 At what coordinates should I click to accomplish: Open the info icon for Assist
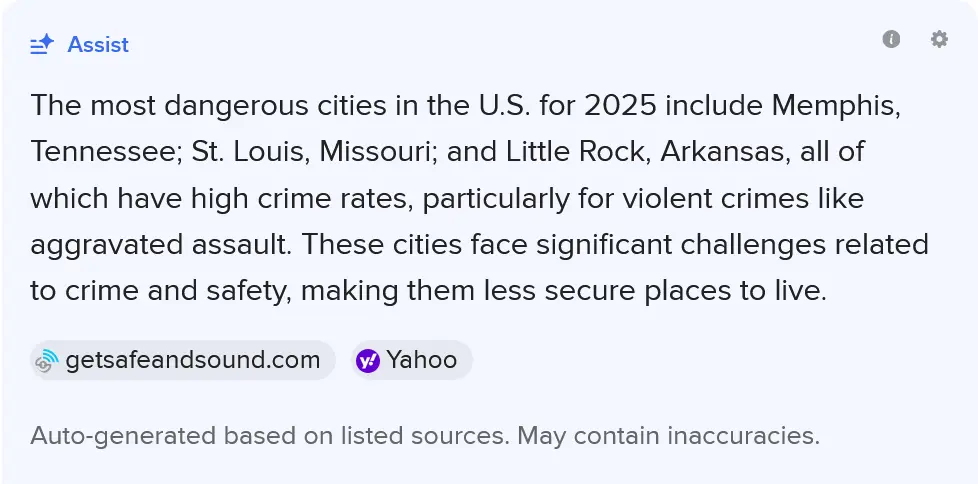(891, 39)
